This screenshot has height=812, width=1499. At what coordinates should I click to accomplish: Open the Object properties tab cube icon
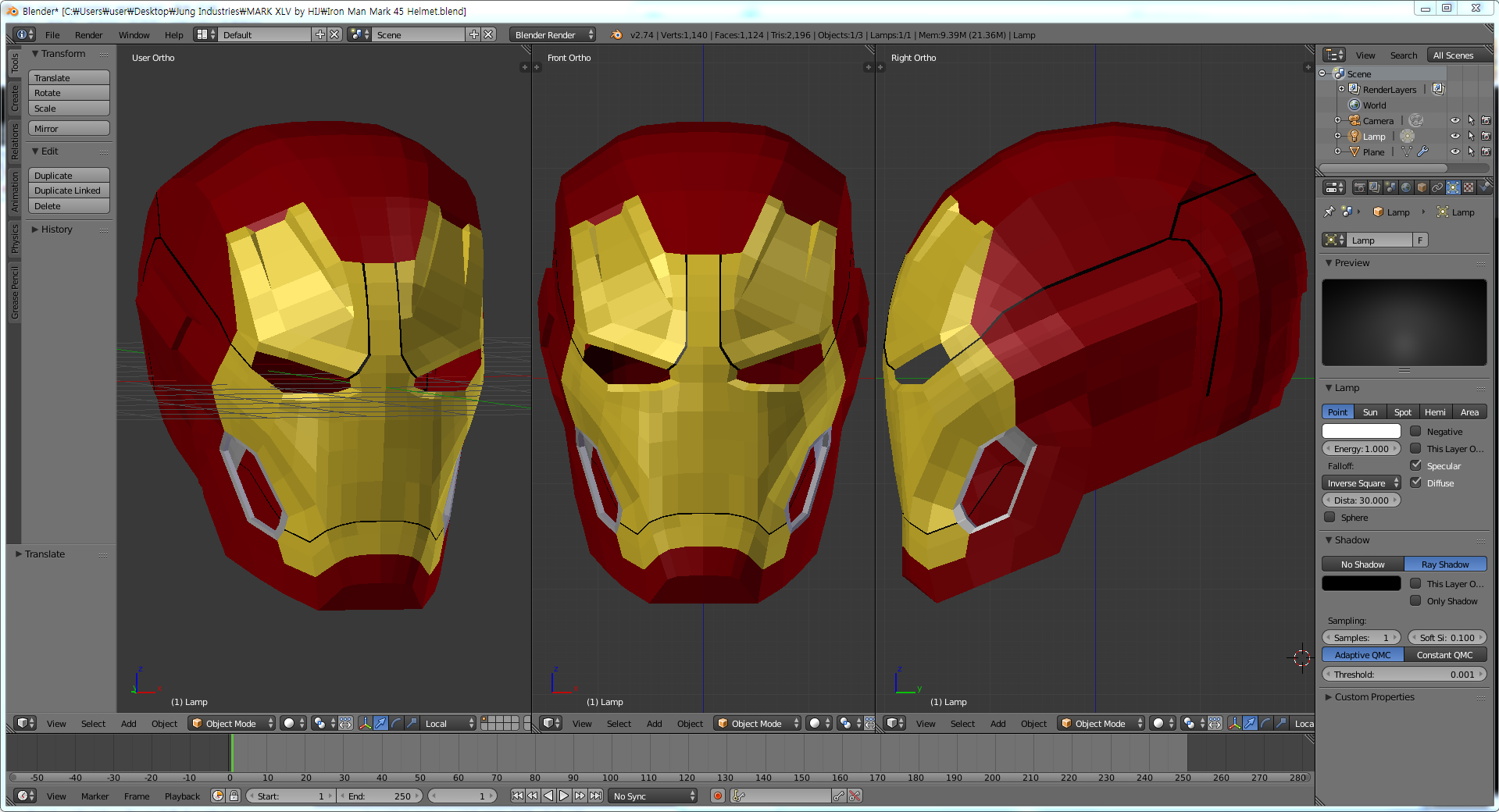click(1422, 187)
